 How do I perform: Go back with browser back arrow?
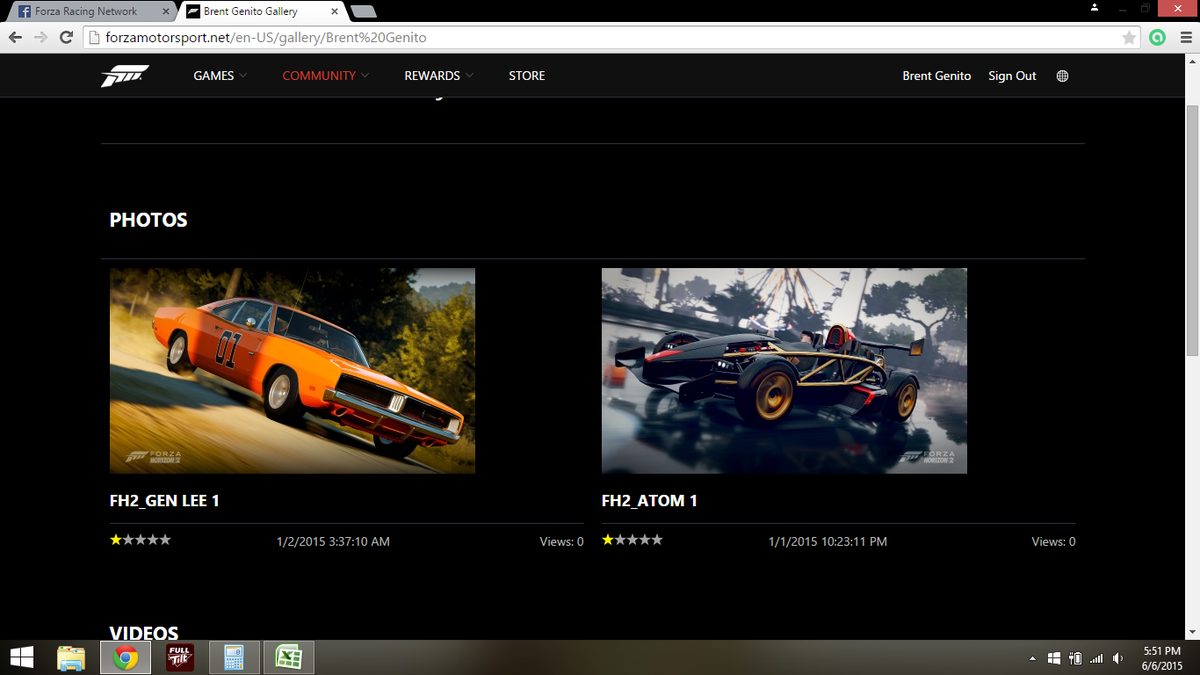click(x=15, y=37)
